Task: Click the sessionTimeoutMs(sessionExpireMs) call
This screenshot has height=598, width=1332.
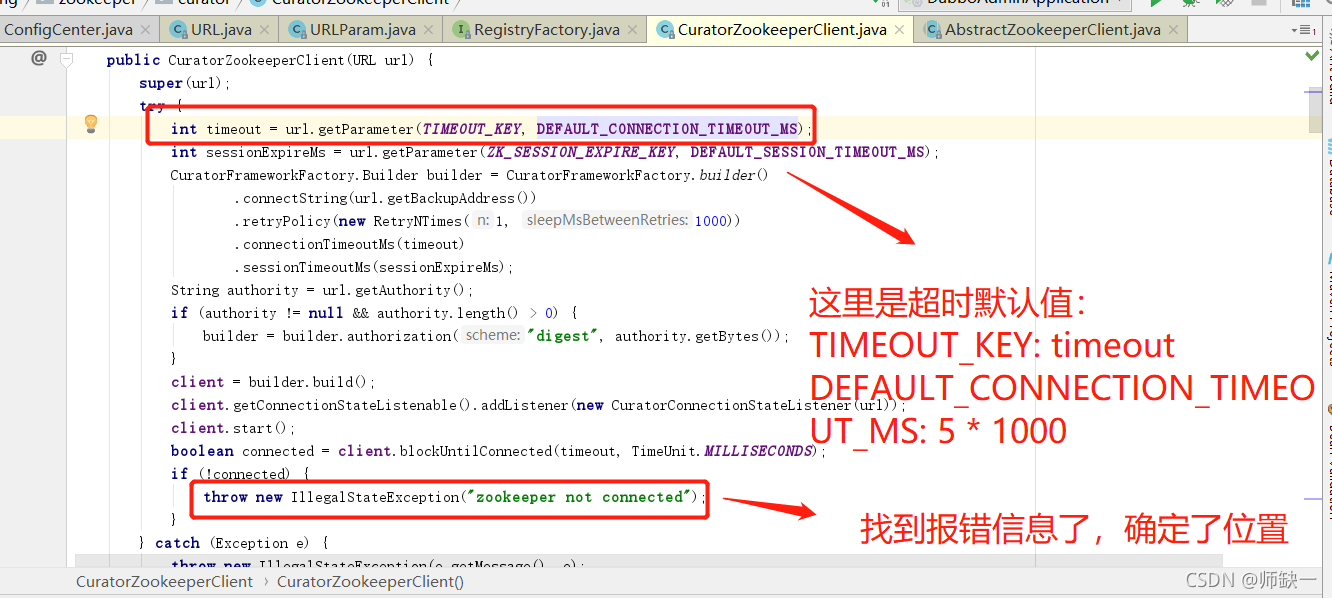Action: click(x=374, y=267)
